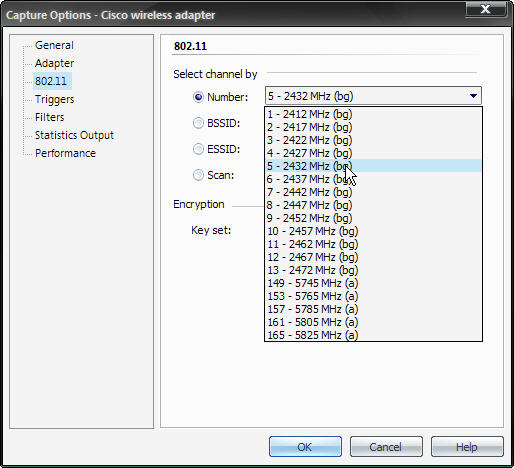
Task: Select channel 149 - 5745 MHz (a)
Action: click(x=373, y=283)
